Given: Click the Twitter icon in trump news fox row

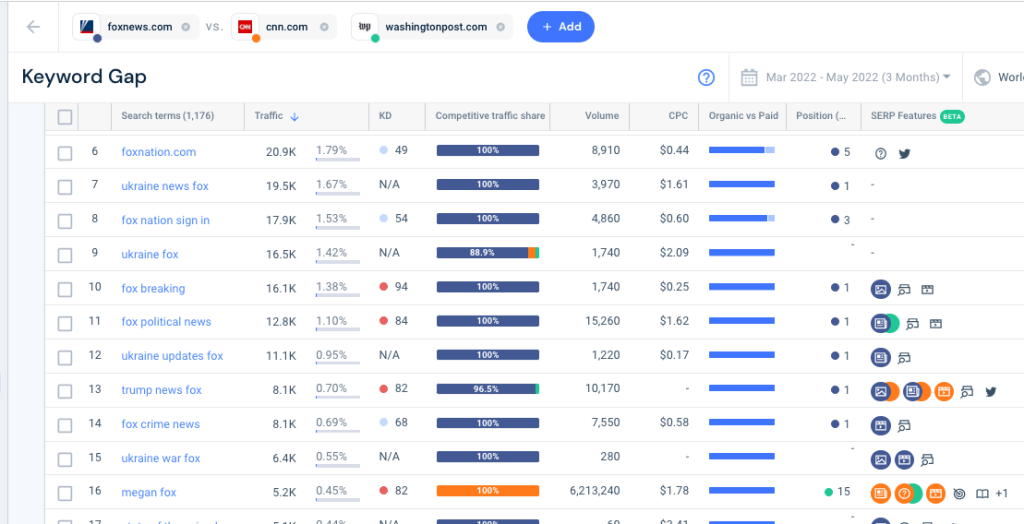Looking at the screenshot, I should pos(991,391).
